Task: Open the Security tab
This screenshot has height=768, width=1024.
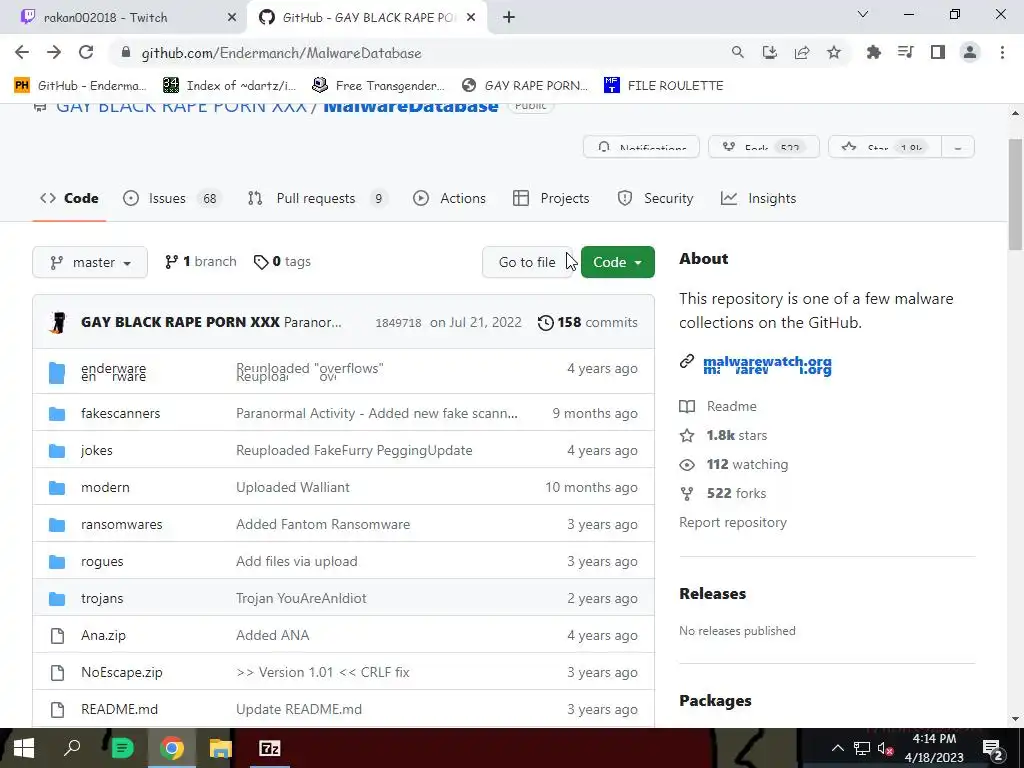Action: (x=655, y=199)
